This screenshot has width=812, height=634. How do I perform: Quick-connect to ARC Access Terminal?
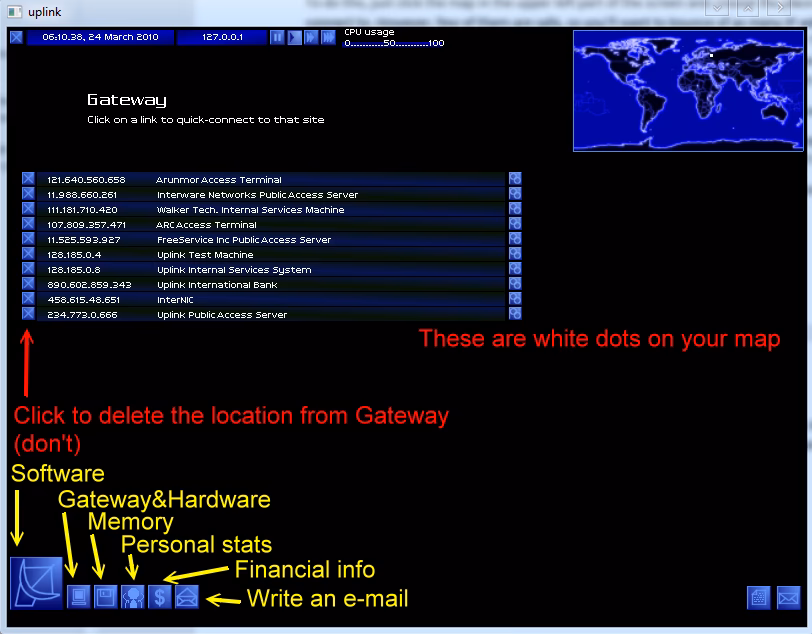[x=271, y=224]
